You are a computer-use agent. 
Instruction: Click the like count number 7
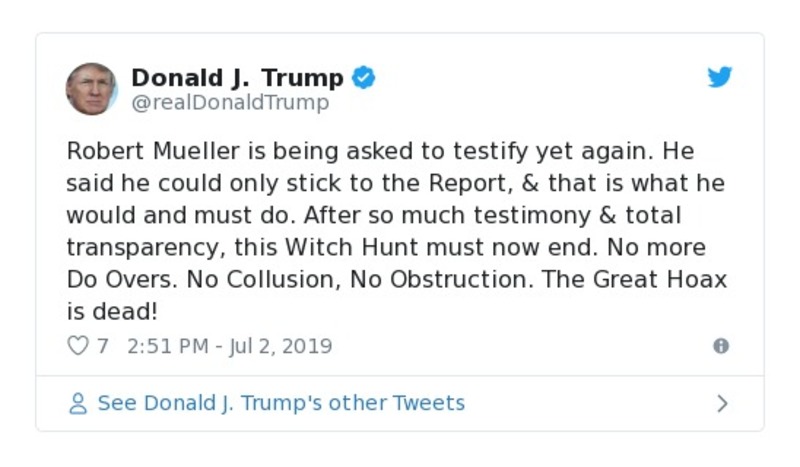103,346
